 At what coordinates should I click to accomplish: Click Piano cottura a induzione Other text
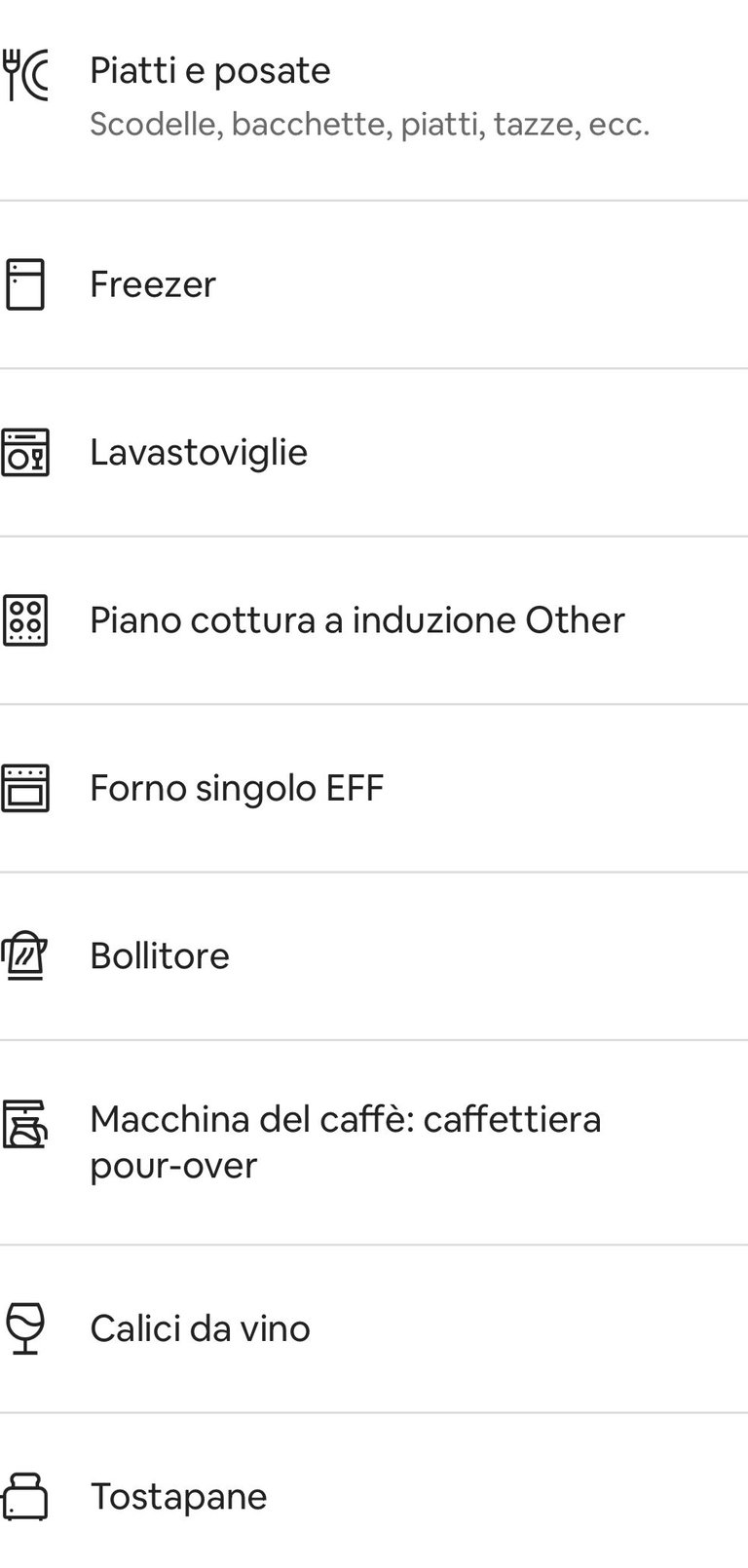coord(357,620)
